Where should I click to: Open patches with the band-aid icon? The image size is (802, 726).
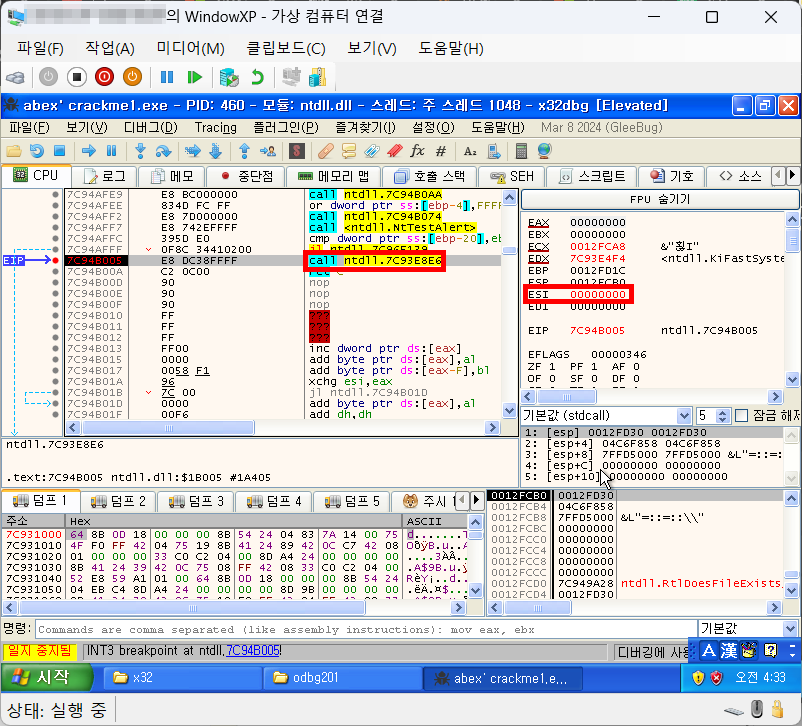326,151
